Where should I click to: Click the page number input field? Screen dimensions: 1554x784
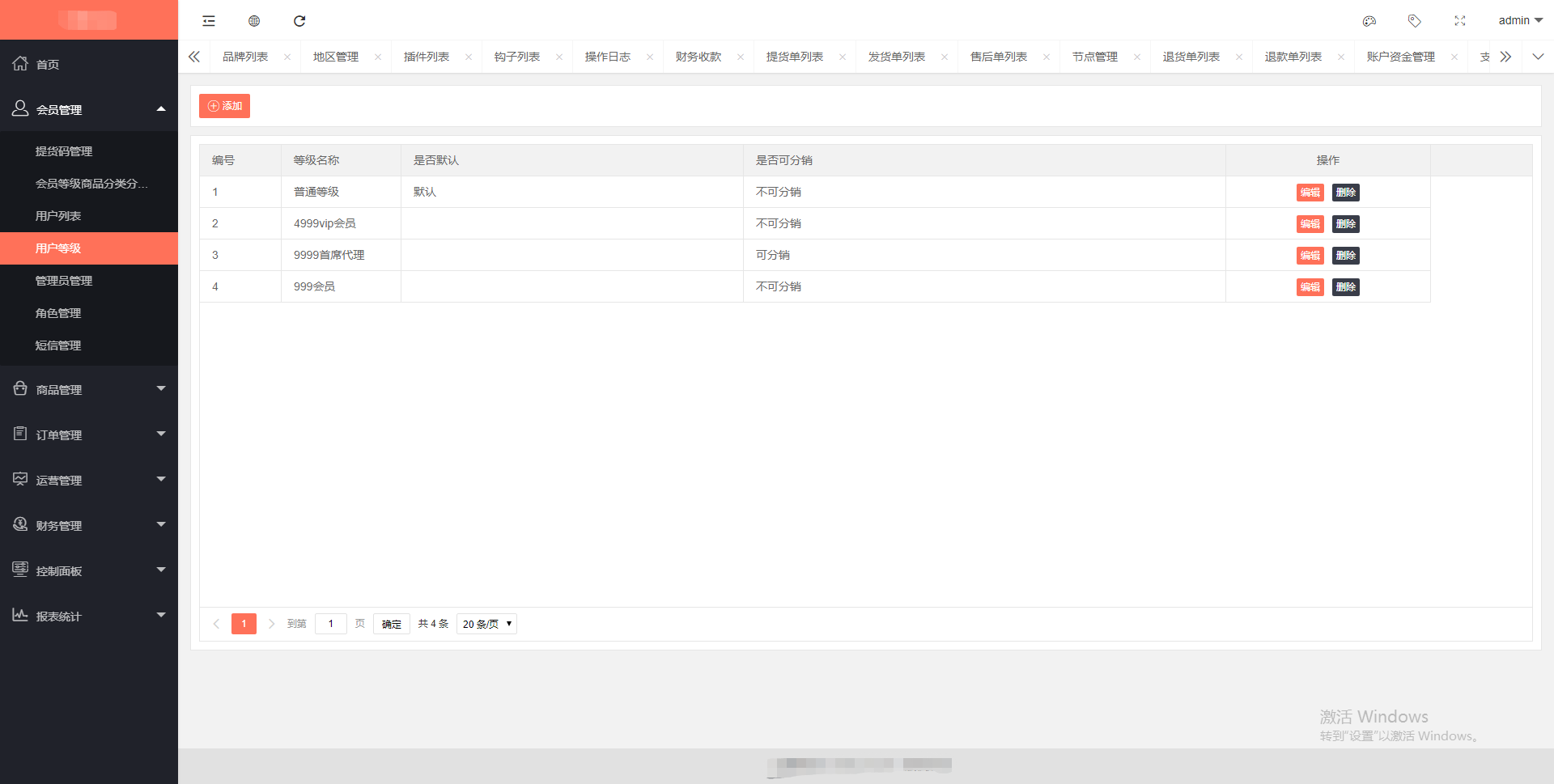pyautogui.click(x=331, y=624)
